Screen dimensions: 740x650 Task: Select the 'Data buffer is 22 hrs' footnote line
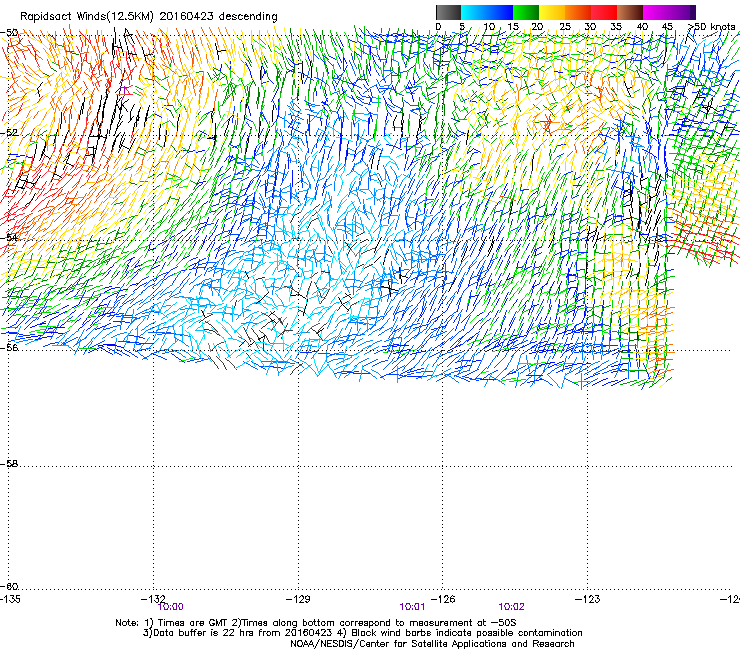[x=362, y=633]
